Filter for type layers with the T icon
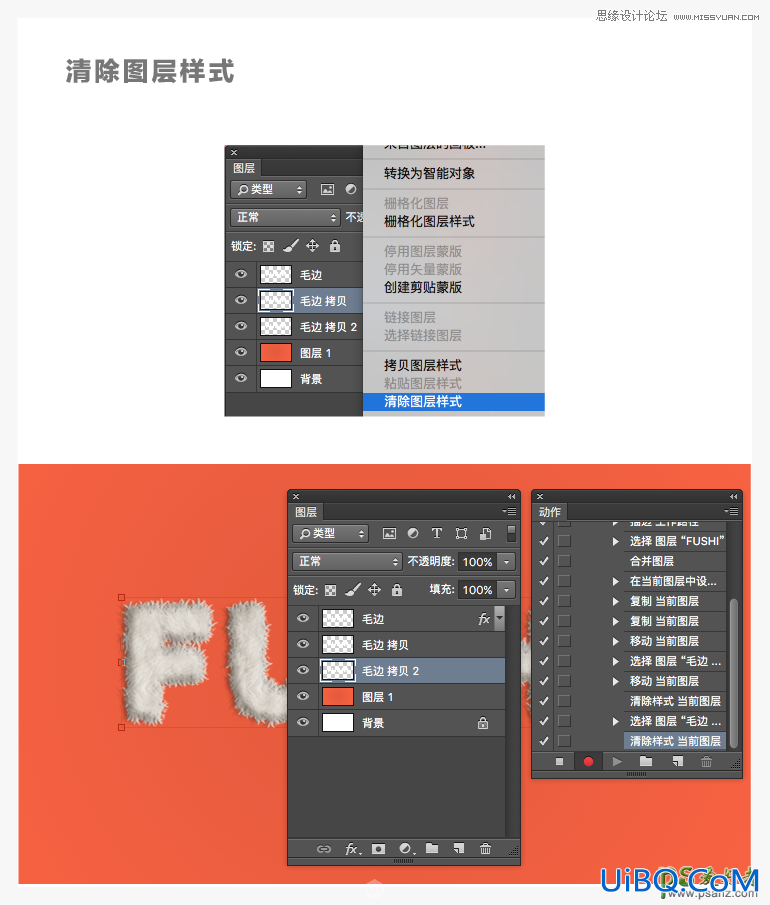Screen dimensions: 770x905 (437, 533)
